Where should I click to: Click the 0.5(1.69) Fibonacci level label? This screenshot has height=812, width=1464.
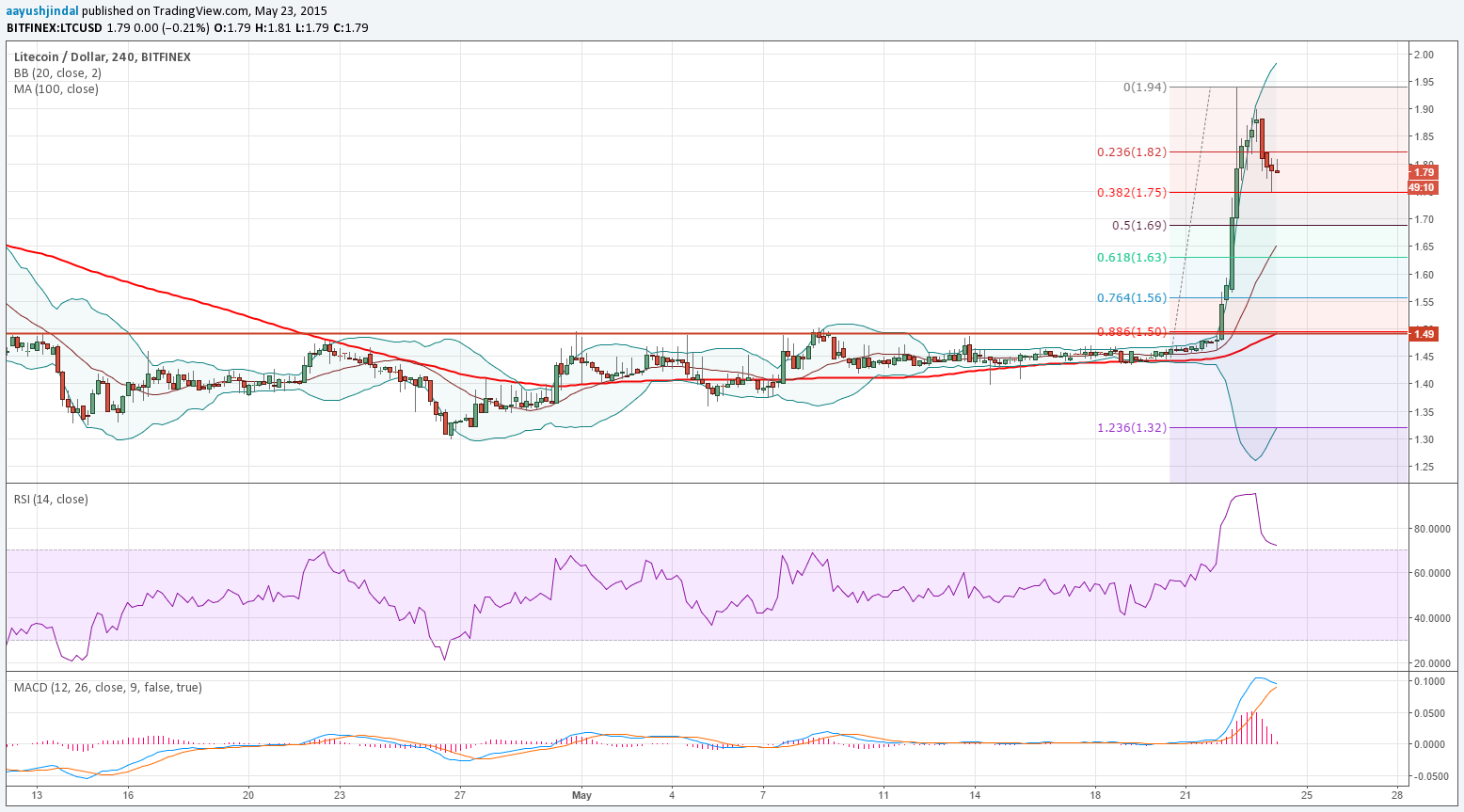coord(1138,226)
